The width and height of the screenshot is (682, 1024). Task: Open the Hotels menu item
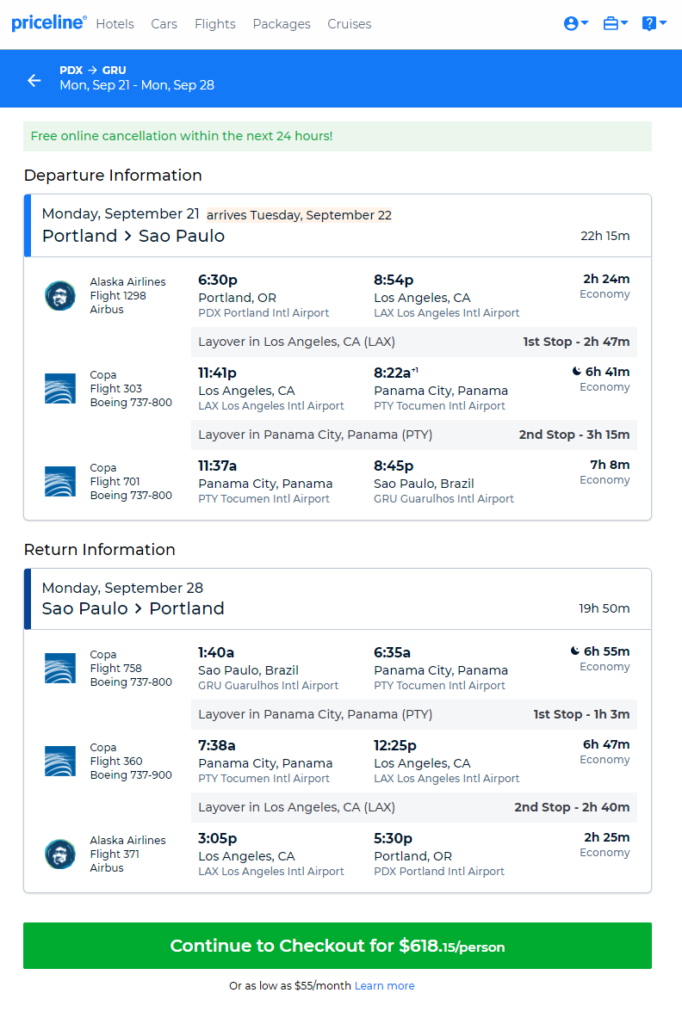point(115,24)
